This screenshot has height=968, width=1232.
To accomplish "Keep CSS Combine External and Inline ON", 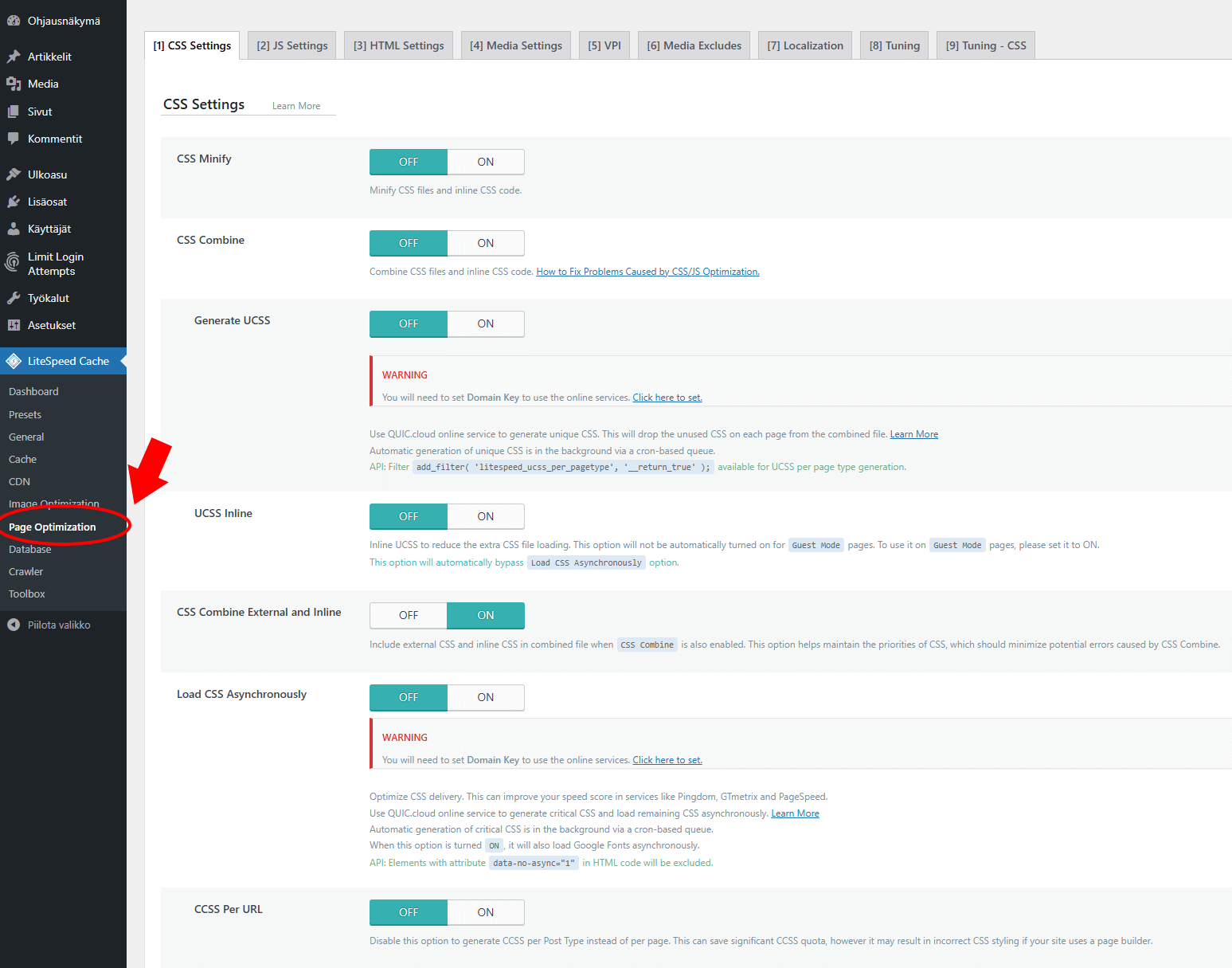I will tap(486, 615).
